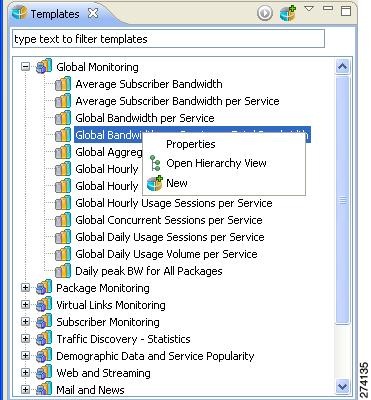Viewport: 371px width, 400px height.
Task: Maximize the Templates panel
Action: click(346, 11)
